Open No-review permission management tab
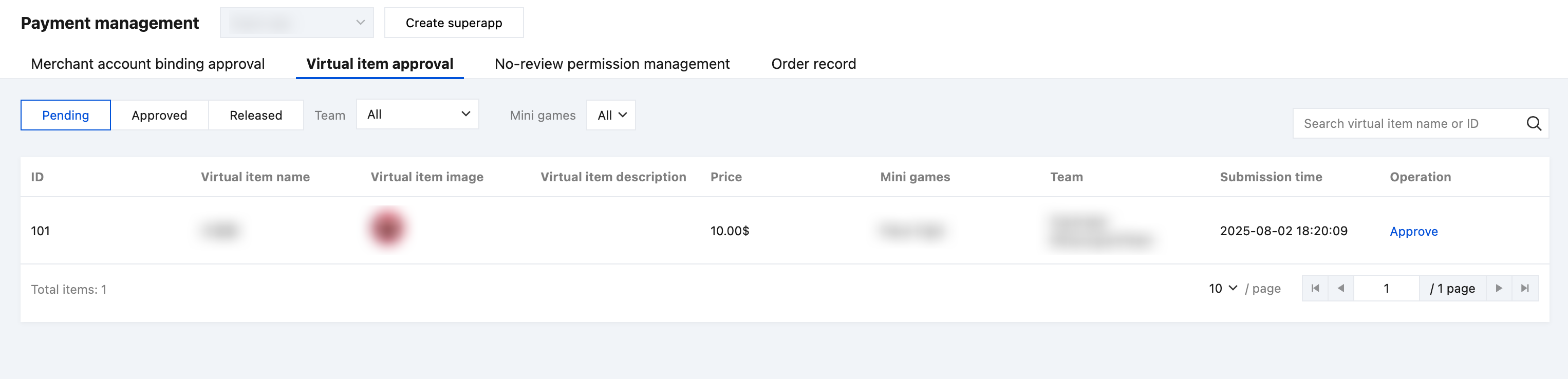This screenshot has width=1568, height=379. (x=612, y=64)
